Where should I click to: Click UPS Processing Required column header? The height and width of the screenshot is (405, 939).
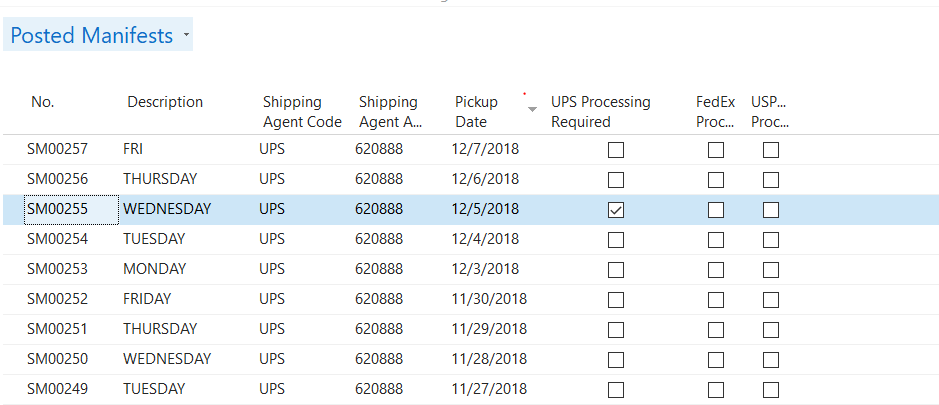[x=600, y=112]
